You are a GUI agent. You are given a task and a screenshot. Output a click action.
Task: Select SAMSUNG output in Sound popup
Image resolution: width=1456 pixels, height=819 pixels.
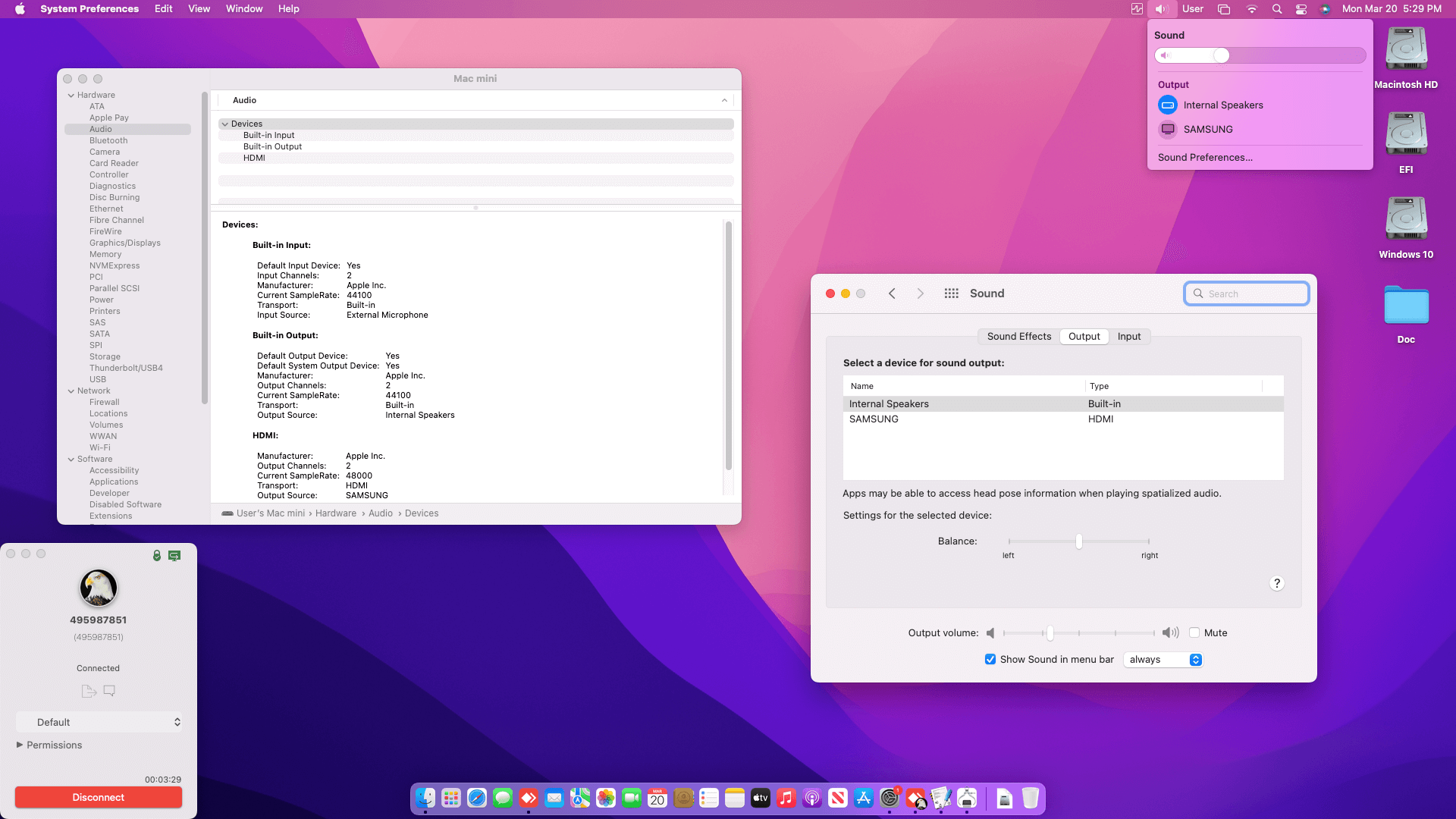(x=1207, y=129)
